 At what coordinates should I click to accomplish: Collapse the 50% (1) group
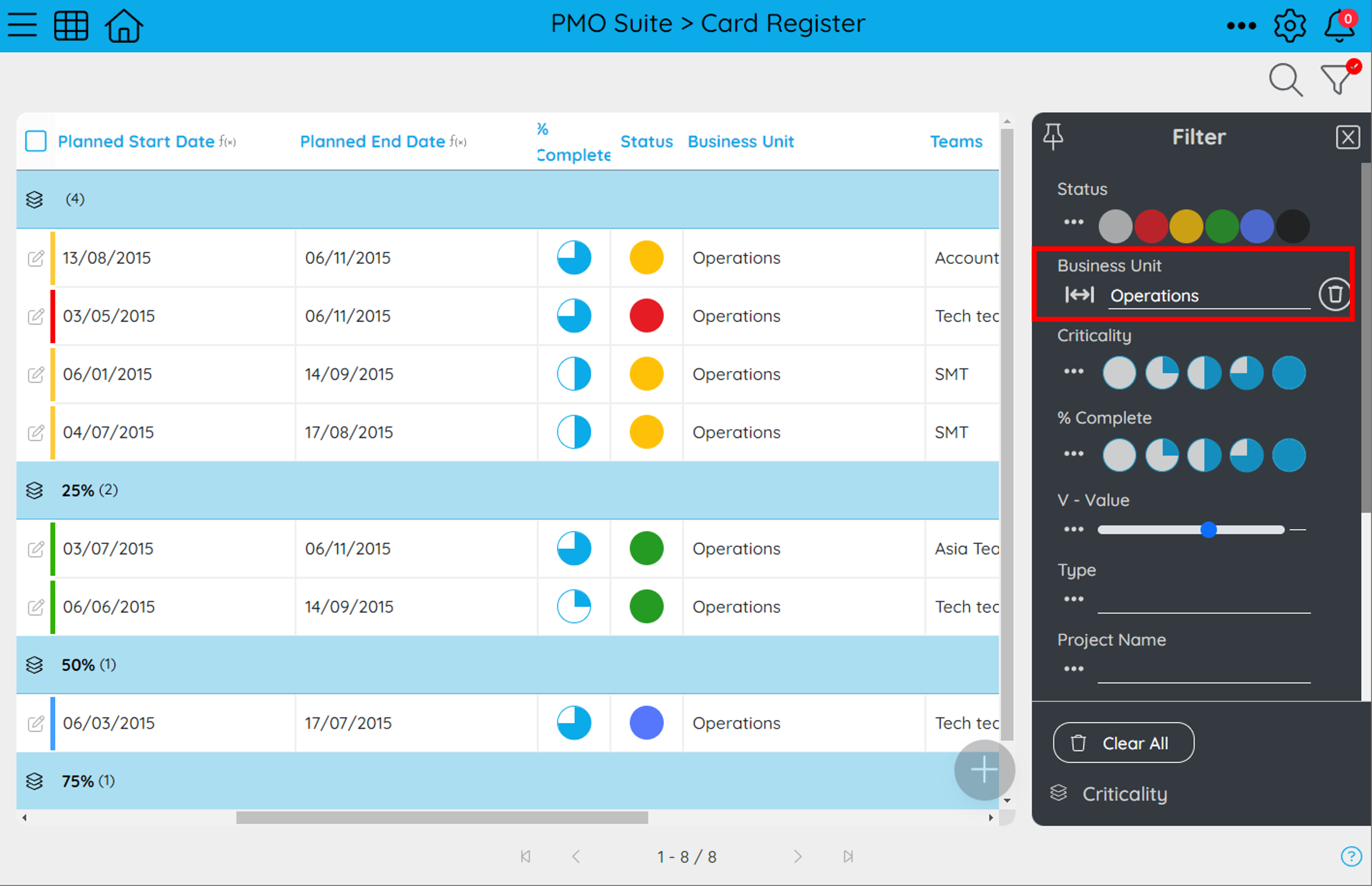pyautogui.click(x=34, y=665)
